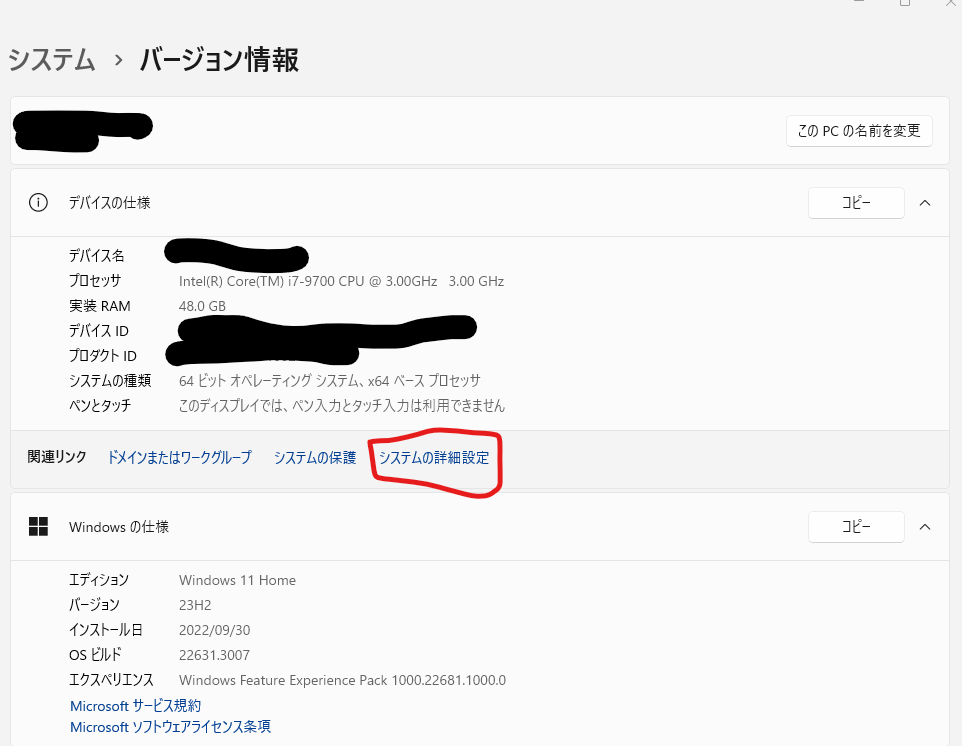Click the 実装 RAM label
962x746 pixels.
pyautogui.click(x=99, y=306)
